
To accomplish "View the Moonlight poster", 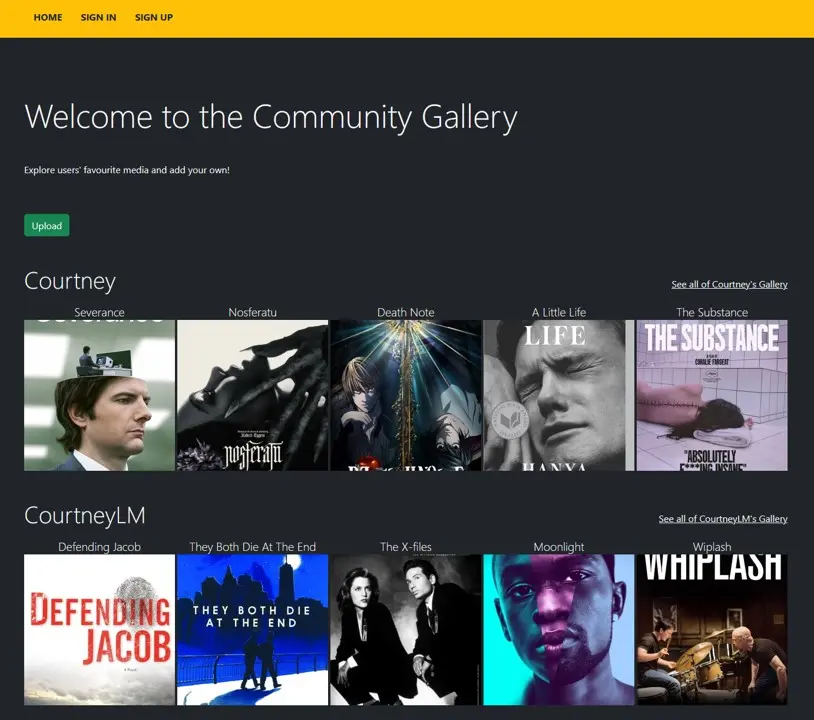I will coord(558,629).
